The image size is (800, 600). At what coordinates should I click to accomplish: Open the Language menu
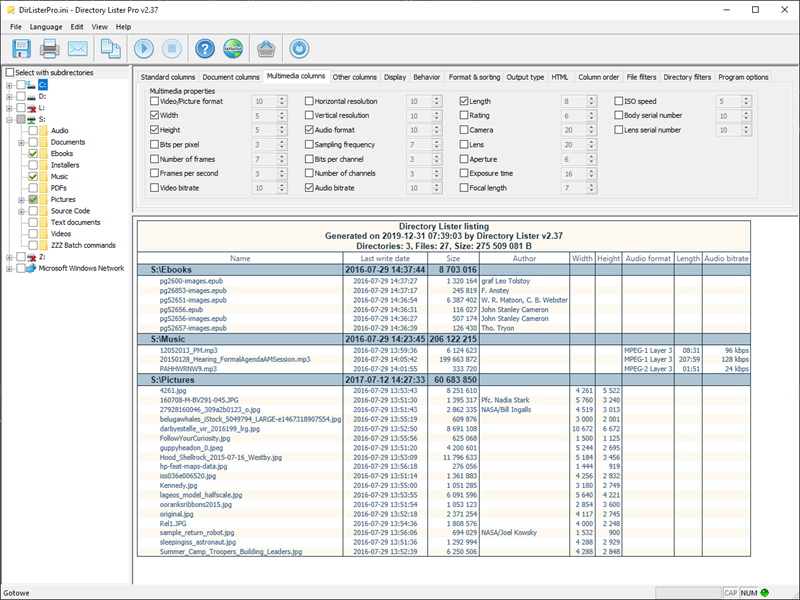pyautogui.click(x=45, y=26)
